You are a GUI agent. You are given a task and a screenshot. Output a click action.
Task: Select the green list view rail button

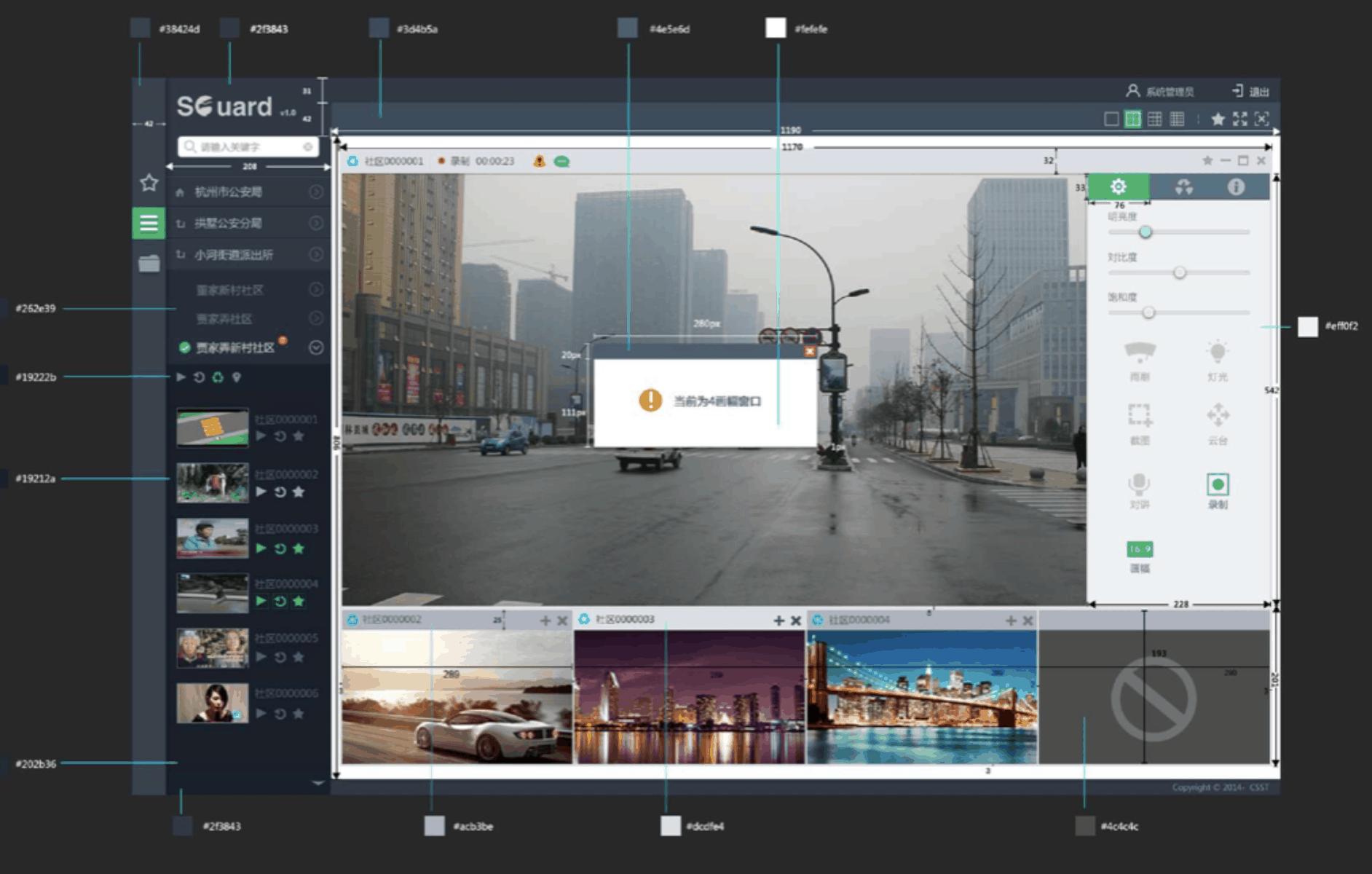(149, 223)
